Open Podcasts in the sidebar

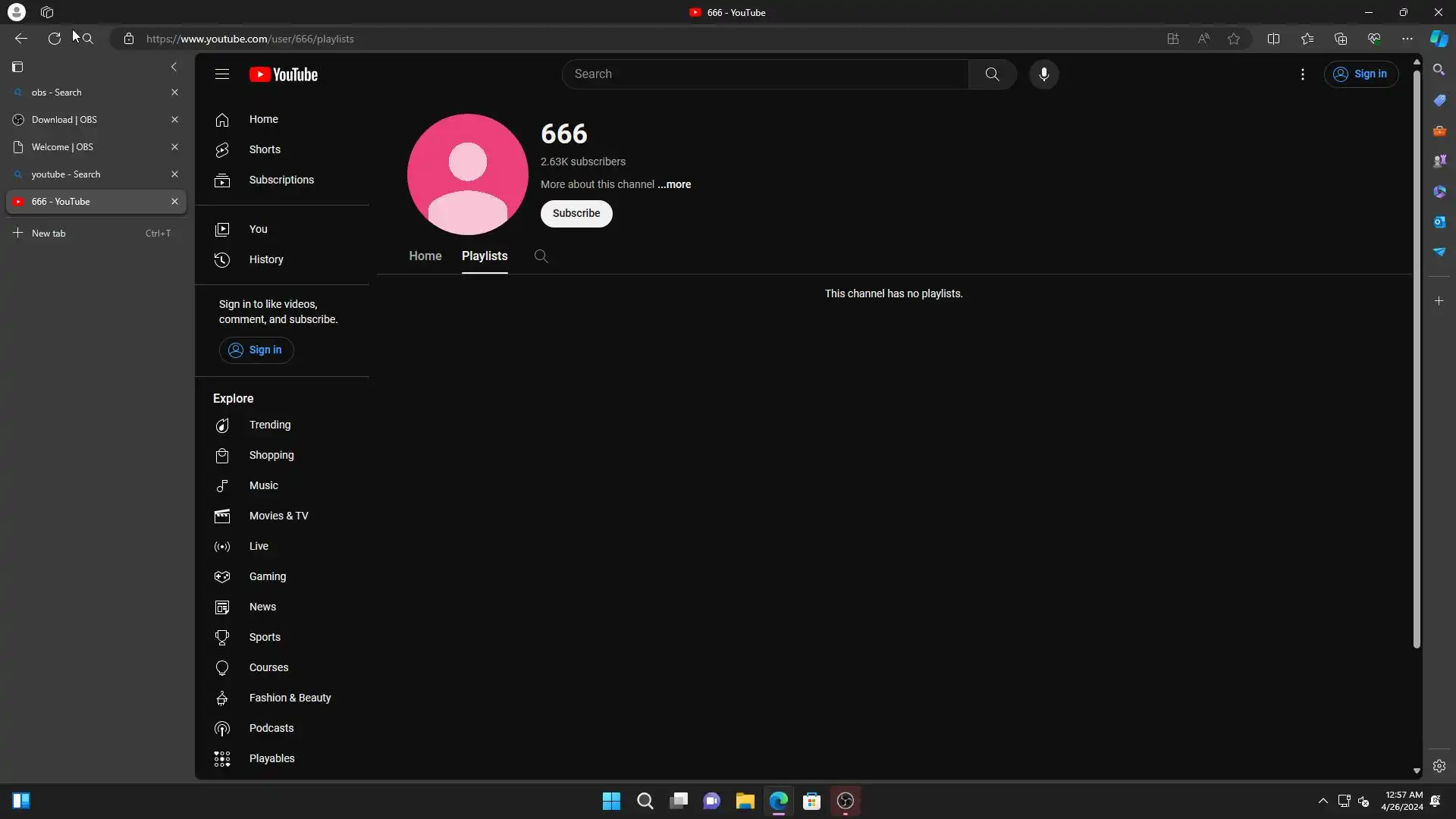271,728
